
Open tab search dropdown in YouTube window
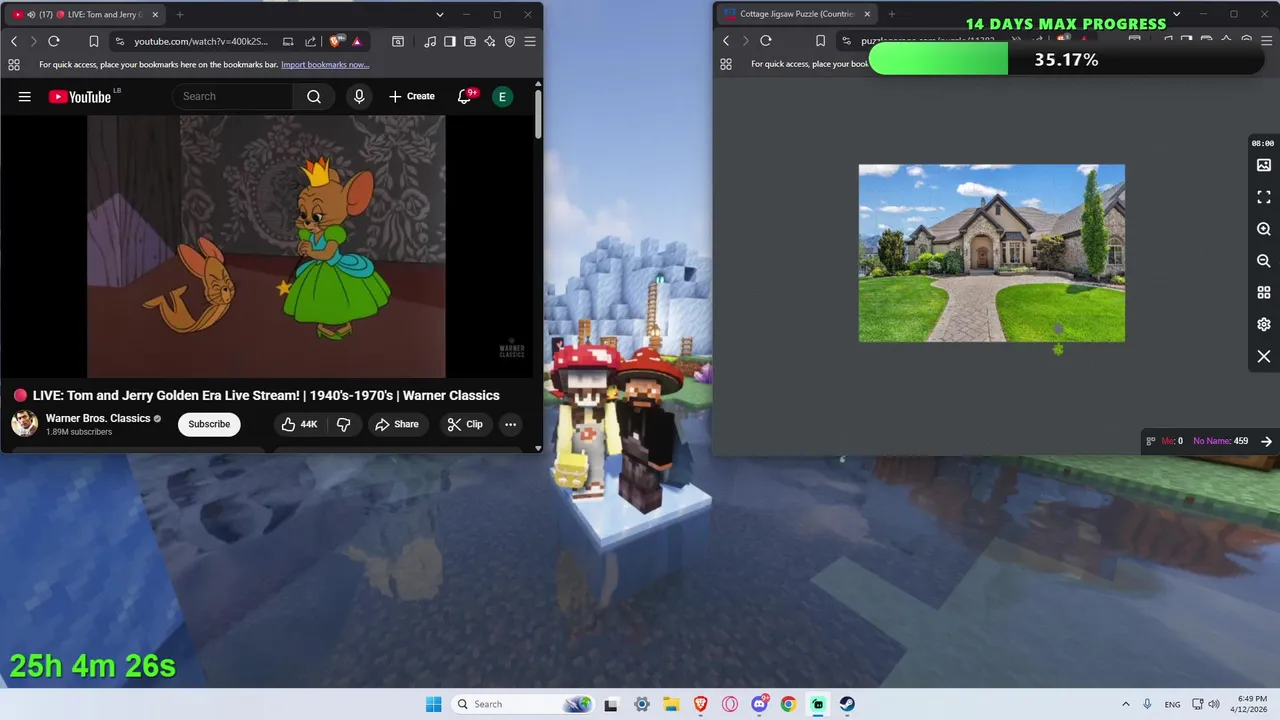point(440,14)
